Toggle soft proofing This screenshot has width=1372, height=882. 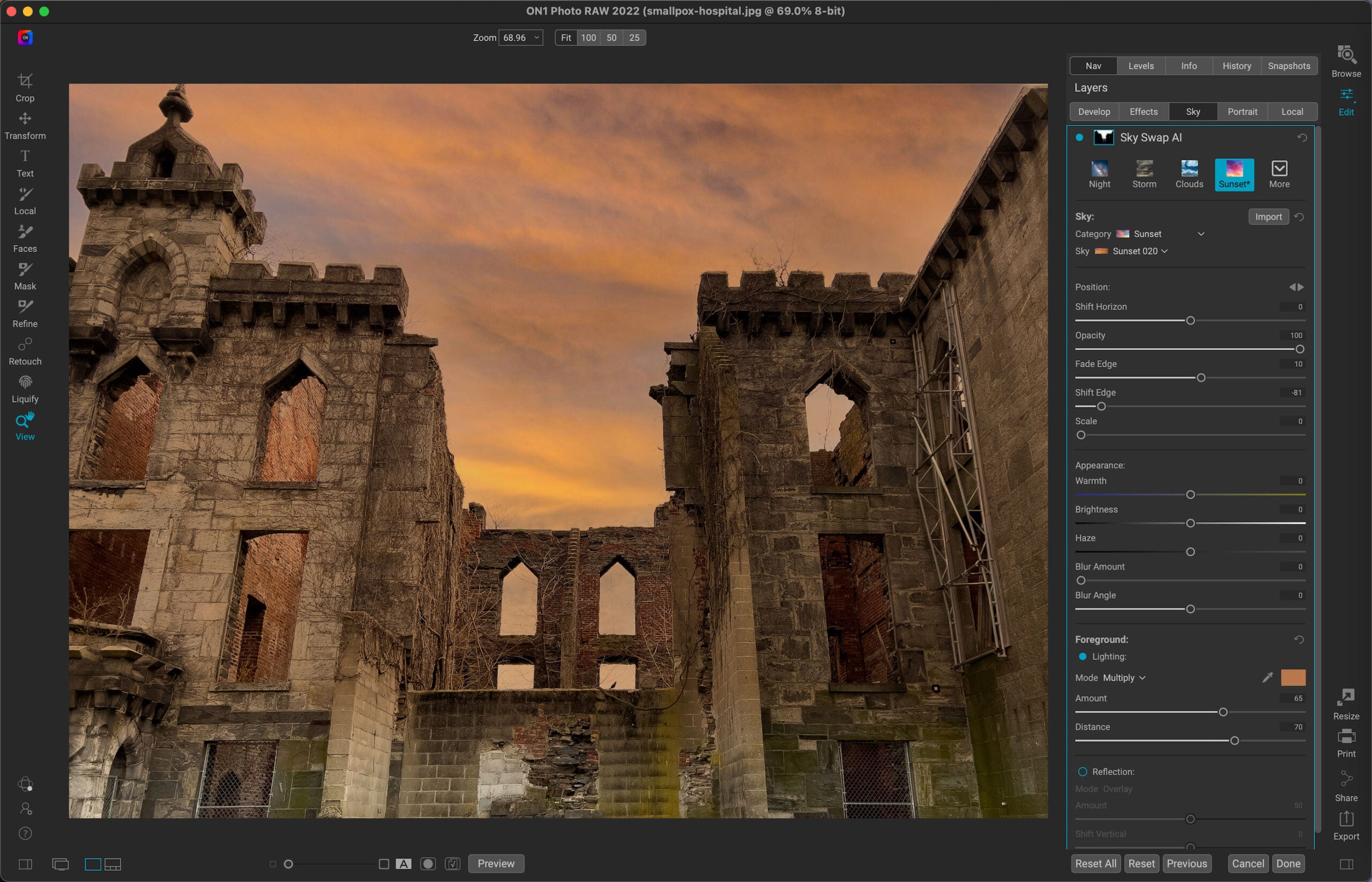pos(452,864)
